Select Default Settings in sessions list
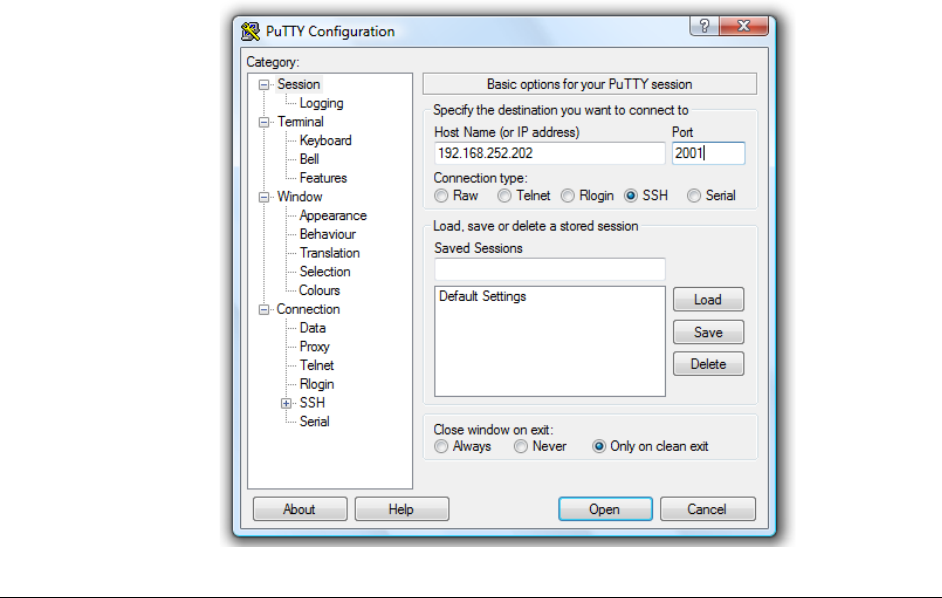942x598 pixels. (x=482, y=296)
